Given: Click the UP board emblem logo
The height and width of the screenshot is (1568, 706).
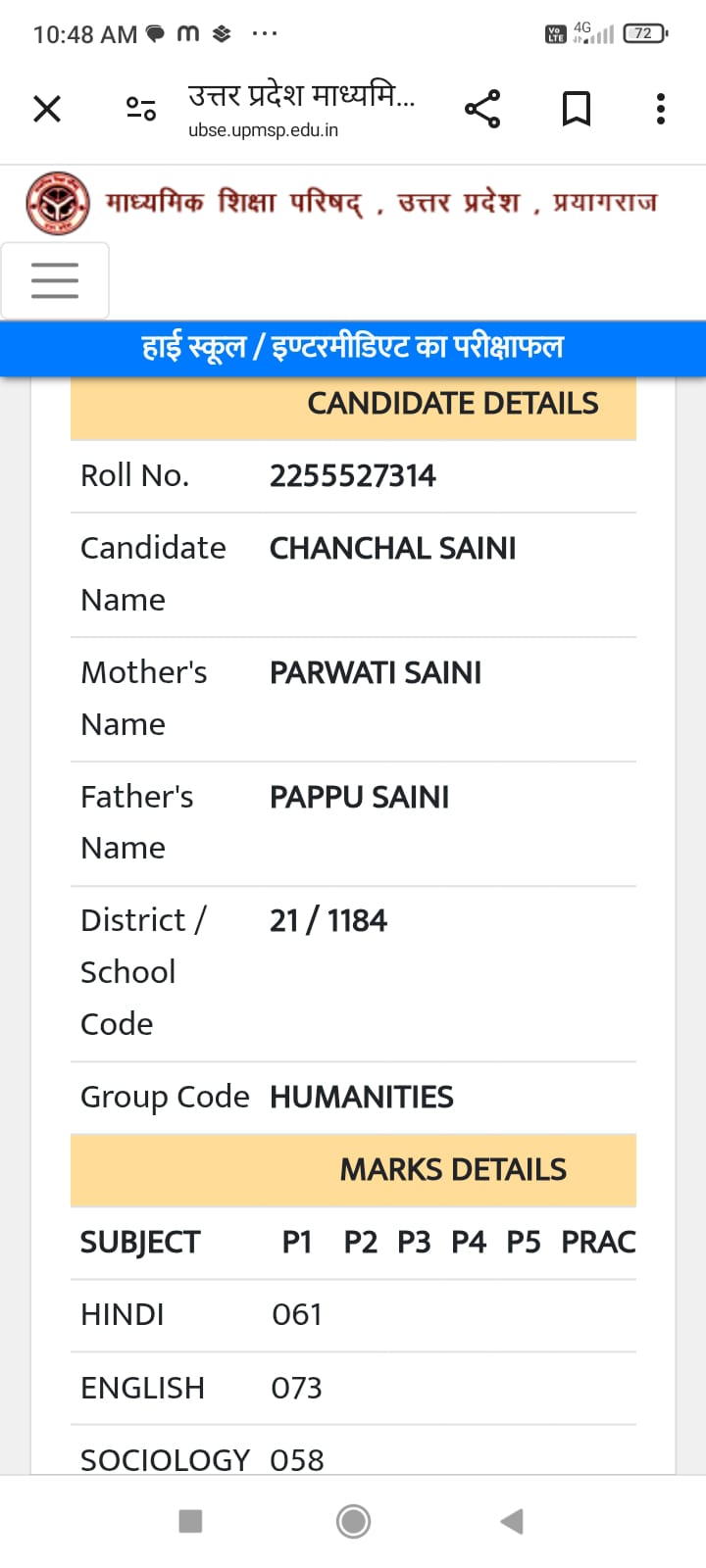Looking at the screenshot, I should 58,203.
